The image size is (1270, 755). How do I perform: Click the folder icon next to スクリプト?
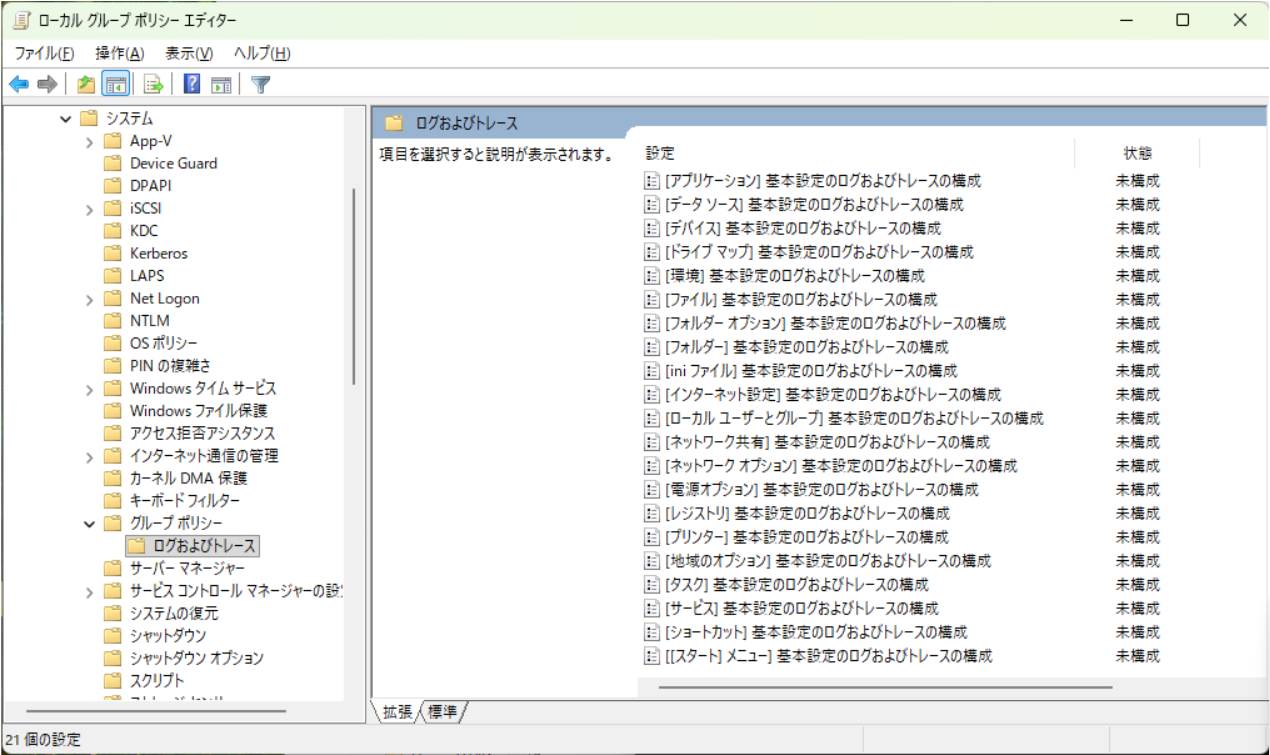[x=113, y=680]
